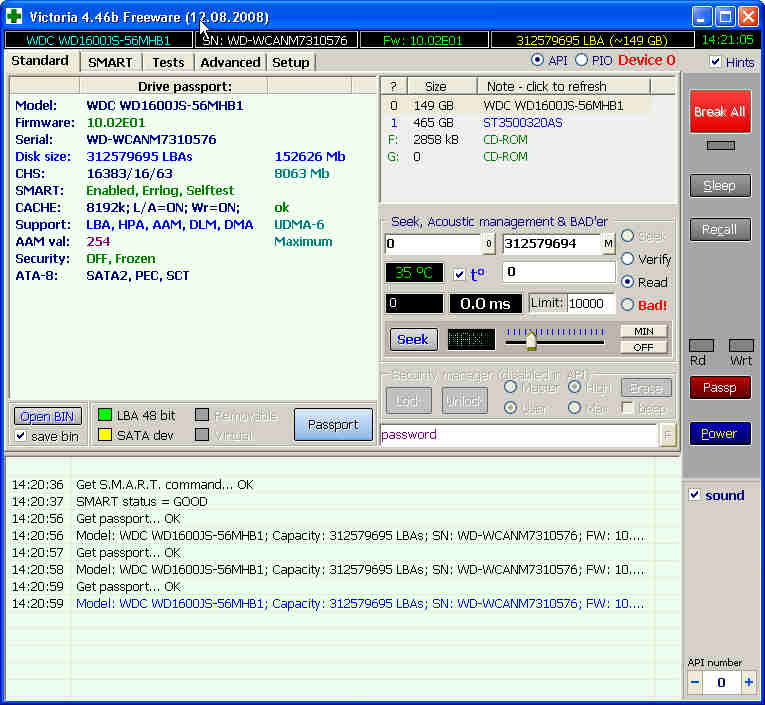
Task: Click the Device 0 label
Action: pyautogui.click(x=646, y=60)
